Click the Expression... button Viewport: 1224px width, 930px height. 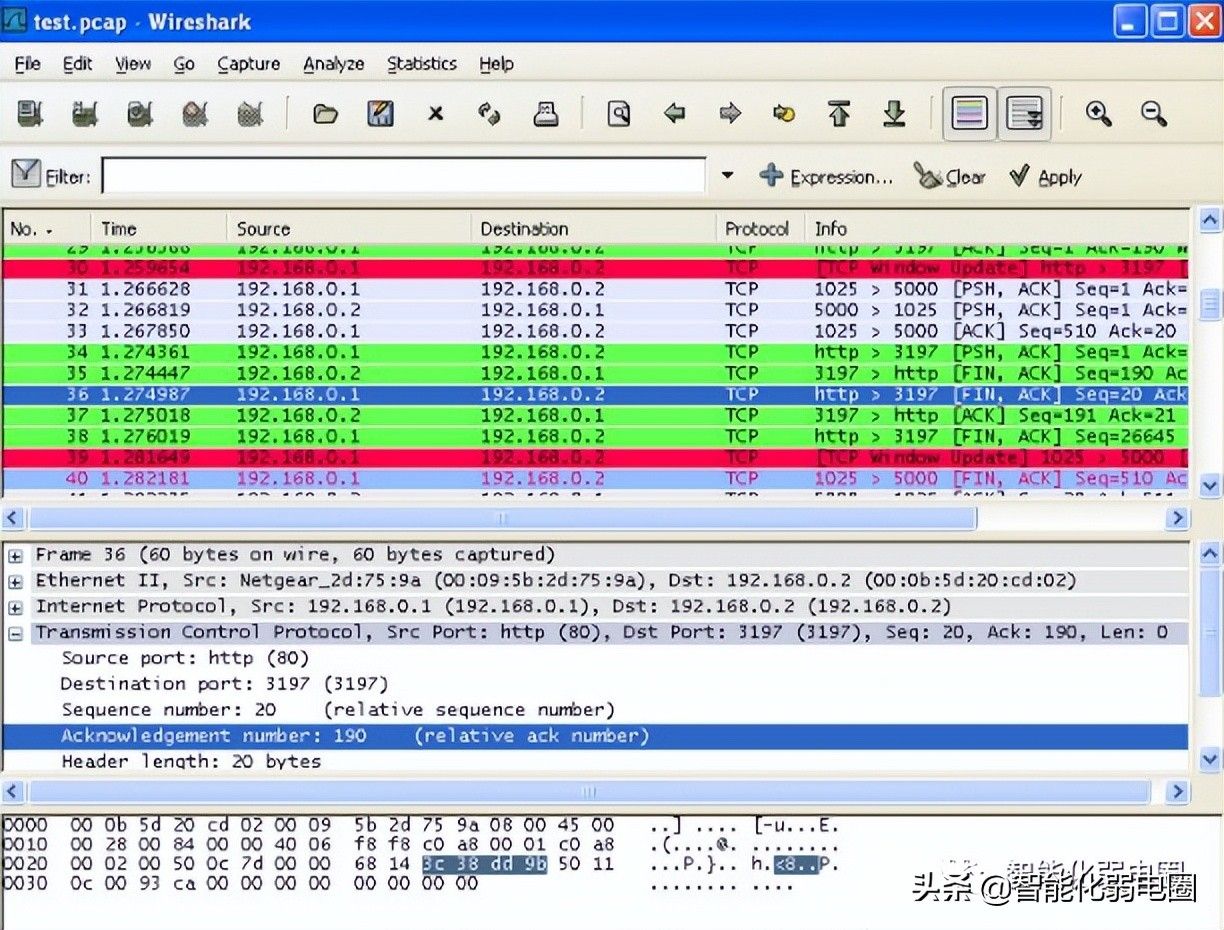pos(826,177)
